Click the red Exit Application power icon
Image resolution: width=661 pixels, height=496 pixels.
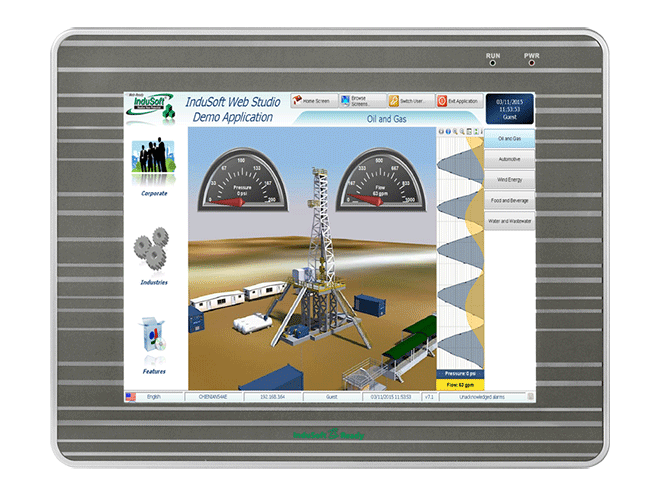coord(442,101)
